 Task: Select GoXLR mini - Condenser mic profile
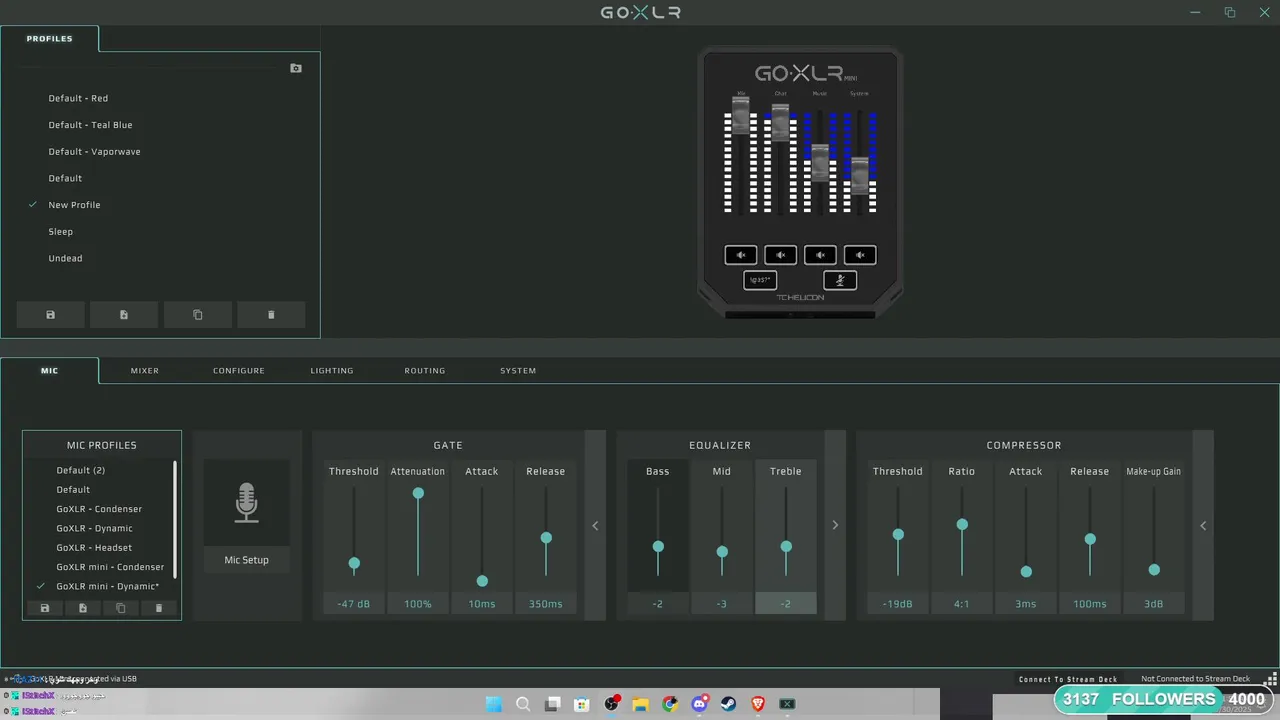[110, 567]
